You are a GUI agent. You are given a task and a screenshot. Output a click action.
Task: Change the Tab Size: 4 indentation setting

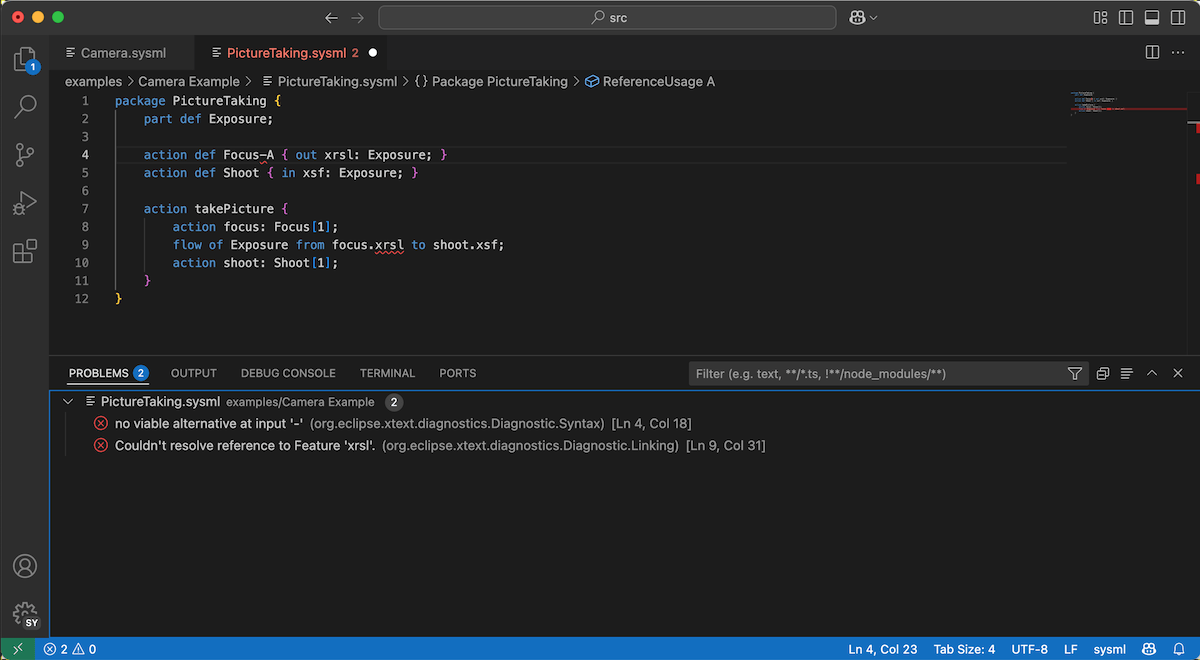coord(964,649)
